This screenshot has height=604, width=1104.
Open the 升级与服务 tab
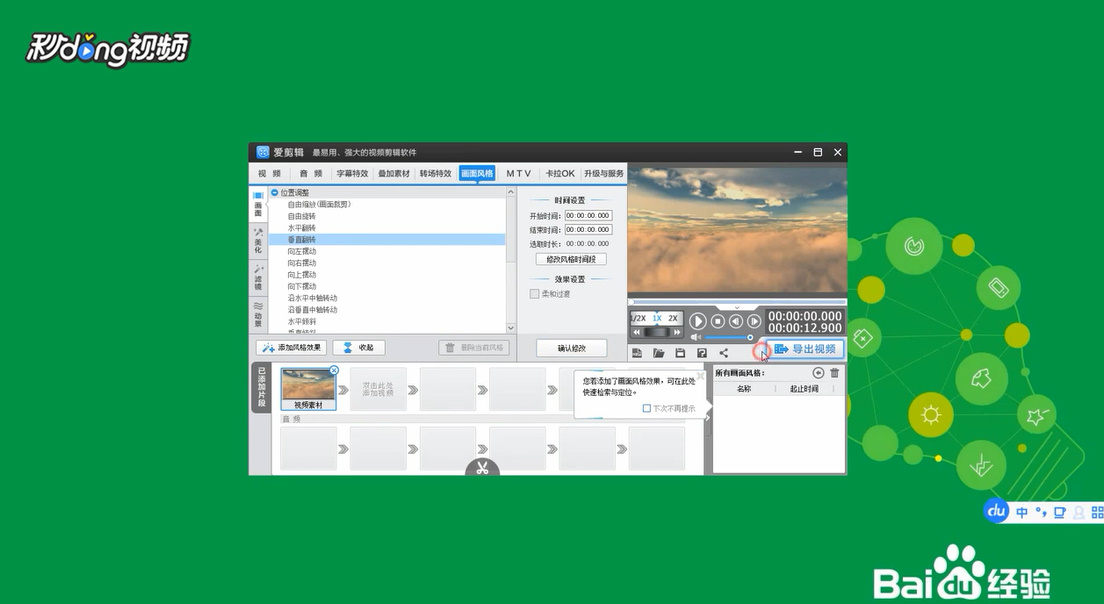(x=603, y=173)
